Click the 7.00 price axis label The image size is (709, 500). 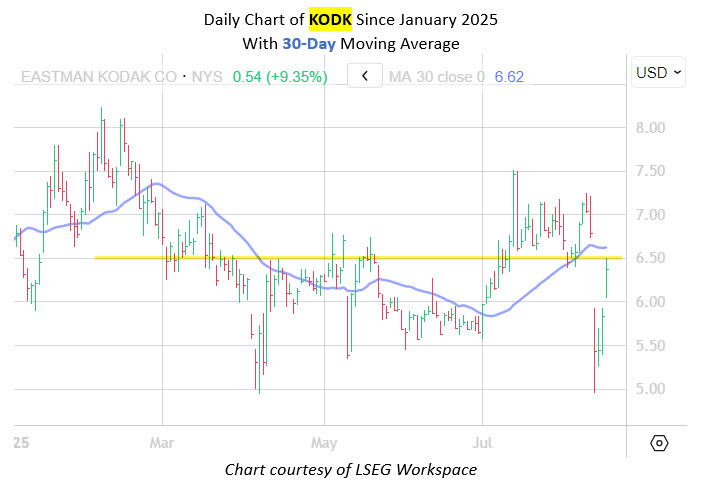click(x=650, y=215)
